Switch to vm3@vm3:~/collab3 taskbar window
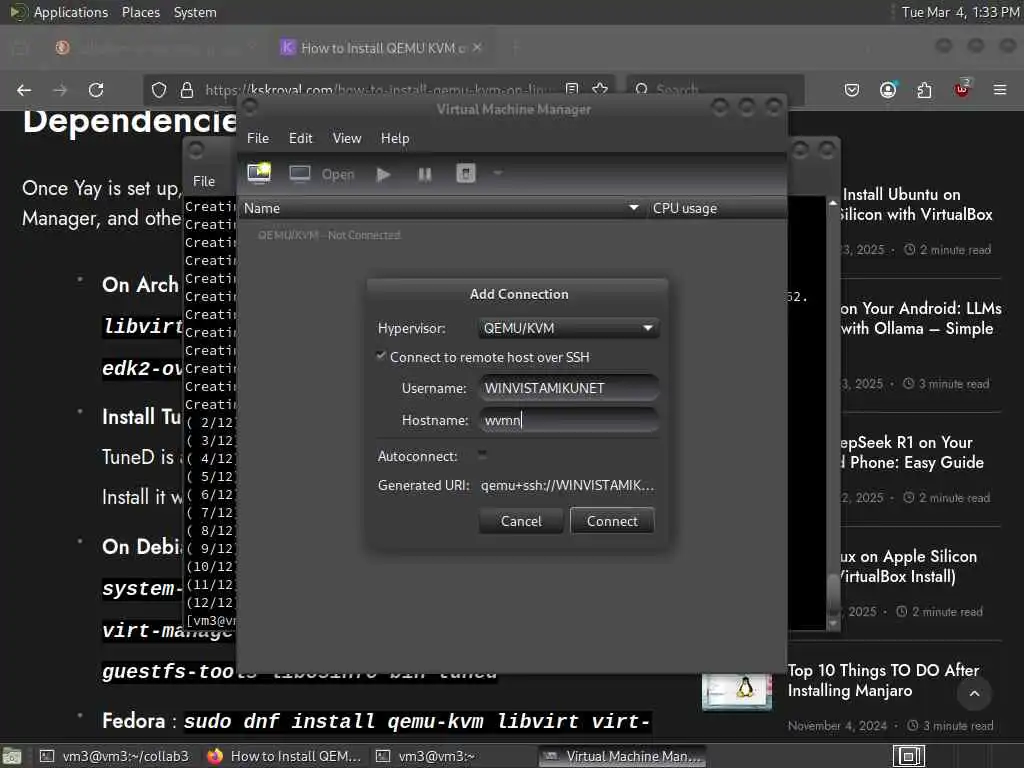Screen dimensions: 1024x768 (x=115, y=756)
